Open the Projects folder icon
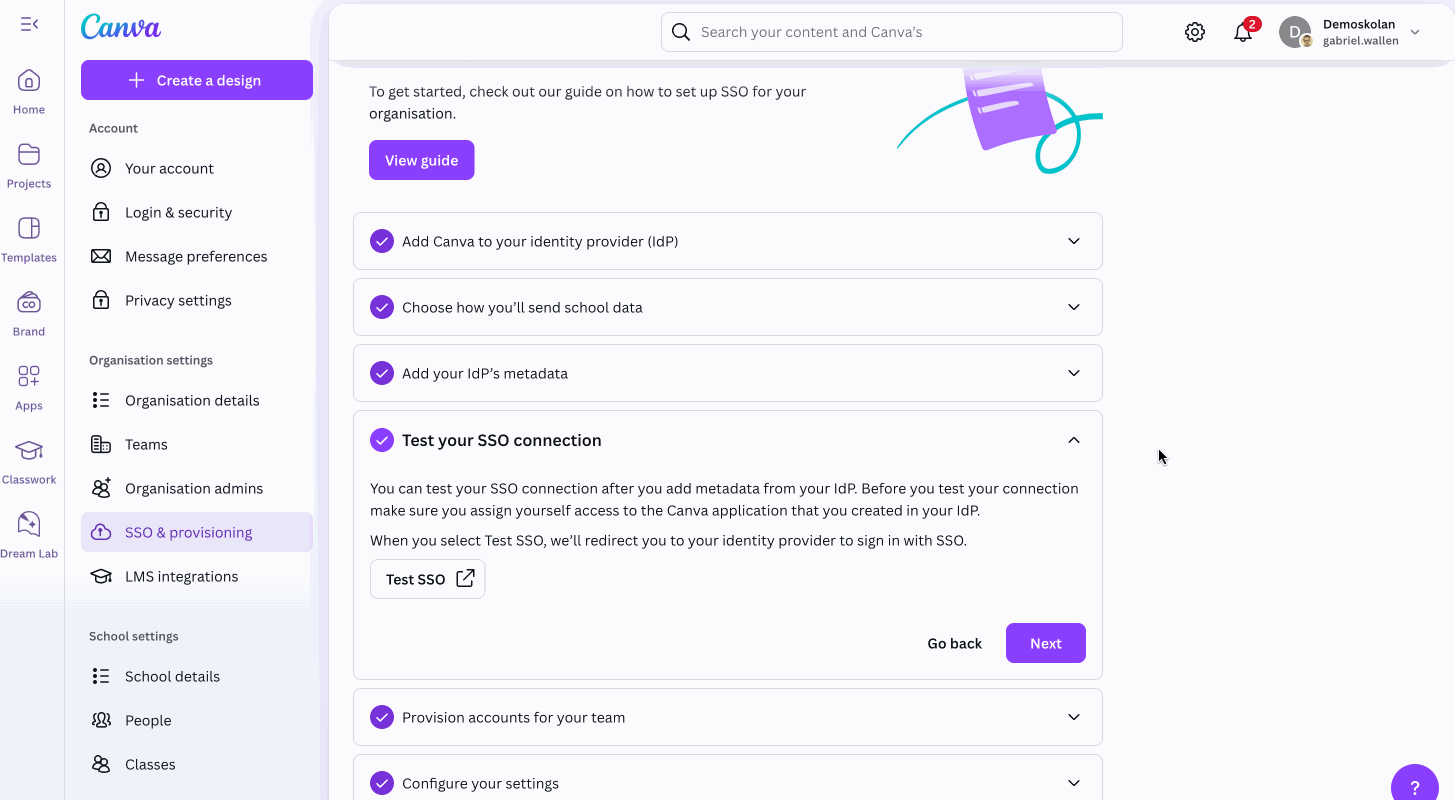The width and height of the screenshot is (1455, 800). click(x=29, y=155)
